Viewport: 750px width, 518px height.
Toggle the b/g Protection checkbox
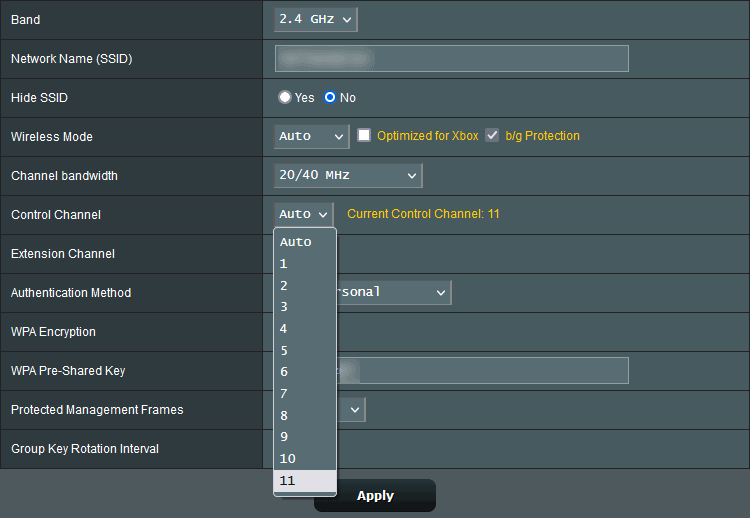point(492,136)
